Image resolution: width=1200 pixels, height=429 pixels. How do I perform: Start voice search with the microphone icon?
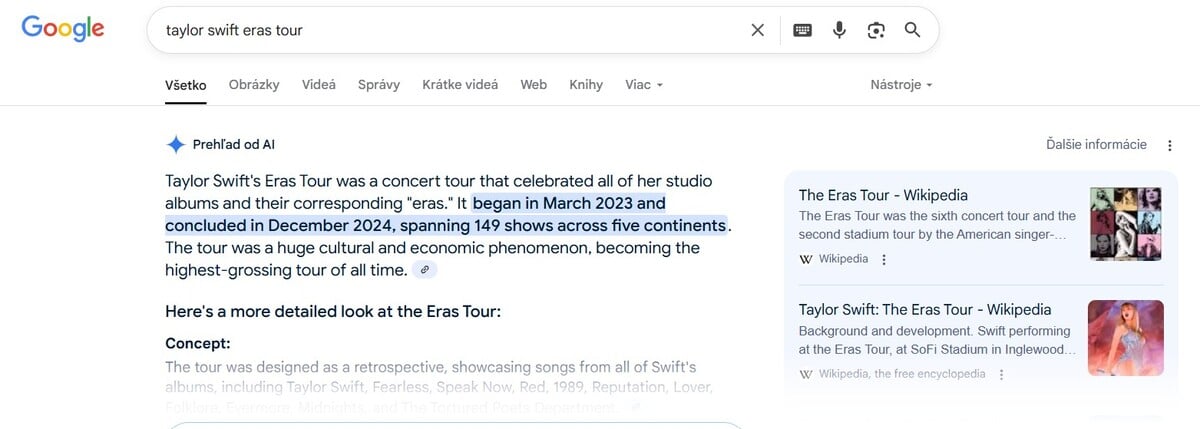[x=839, y=30]
